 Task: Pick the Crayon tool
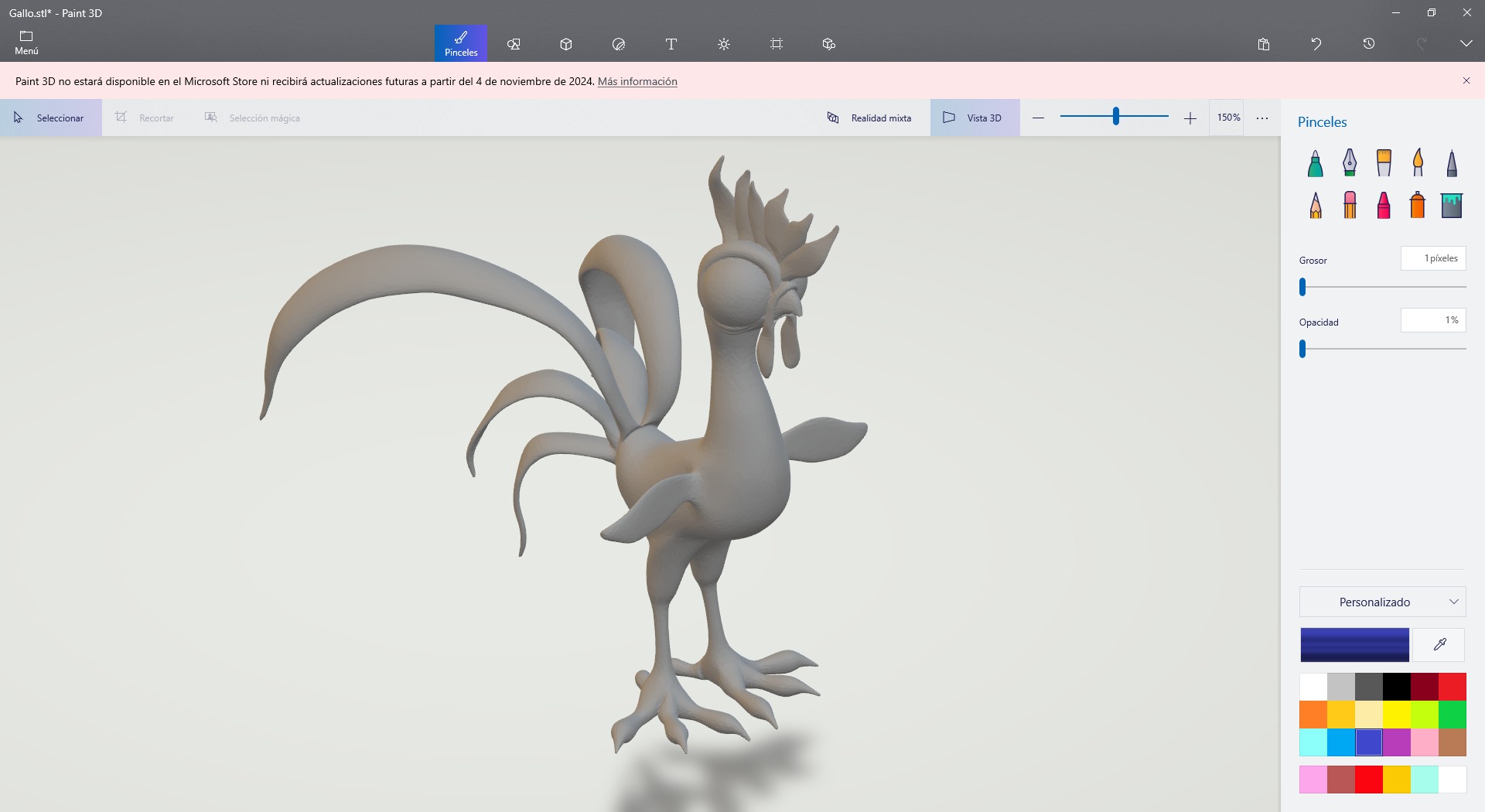(x=1384, y=206)
